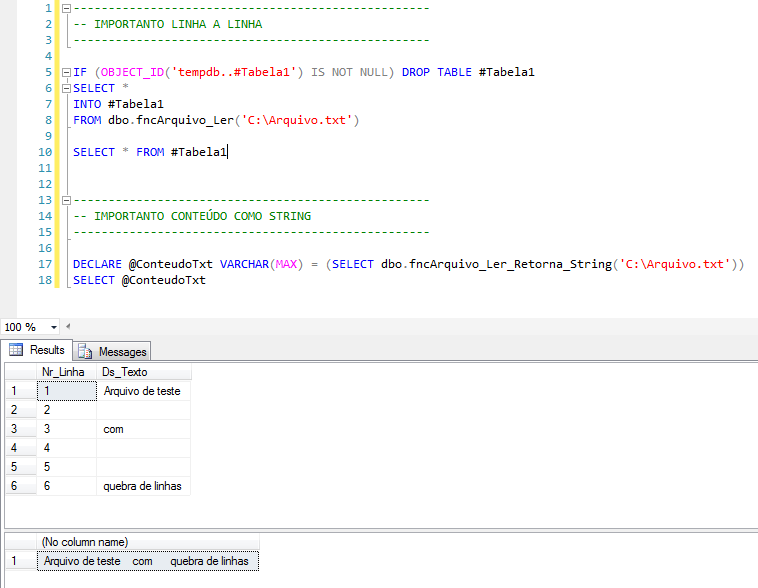The height and width of the screenshot is (588, 758).
Task: Click OBJECT_ID function on line 5
Action: pyautogui.click(x=132, y=73)
